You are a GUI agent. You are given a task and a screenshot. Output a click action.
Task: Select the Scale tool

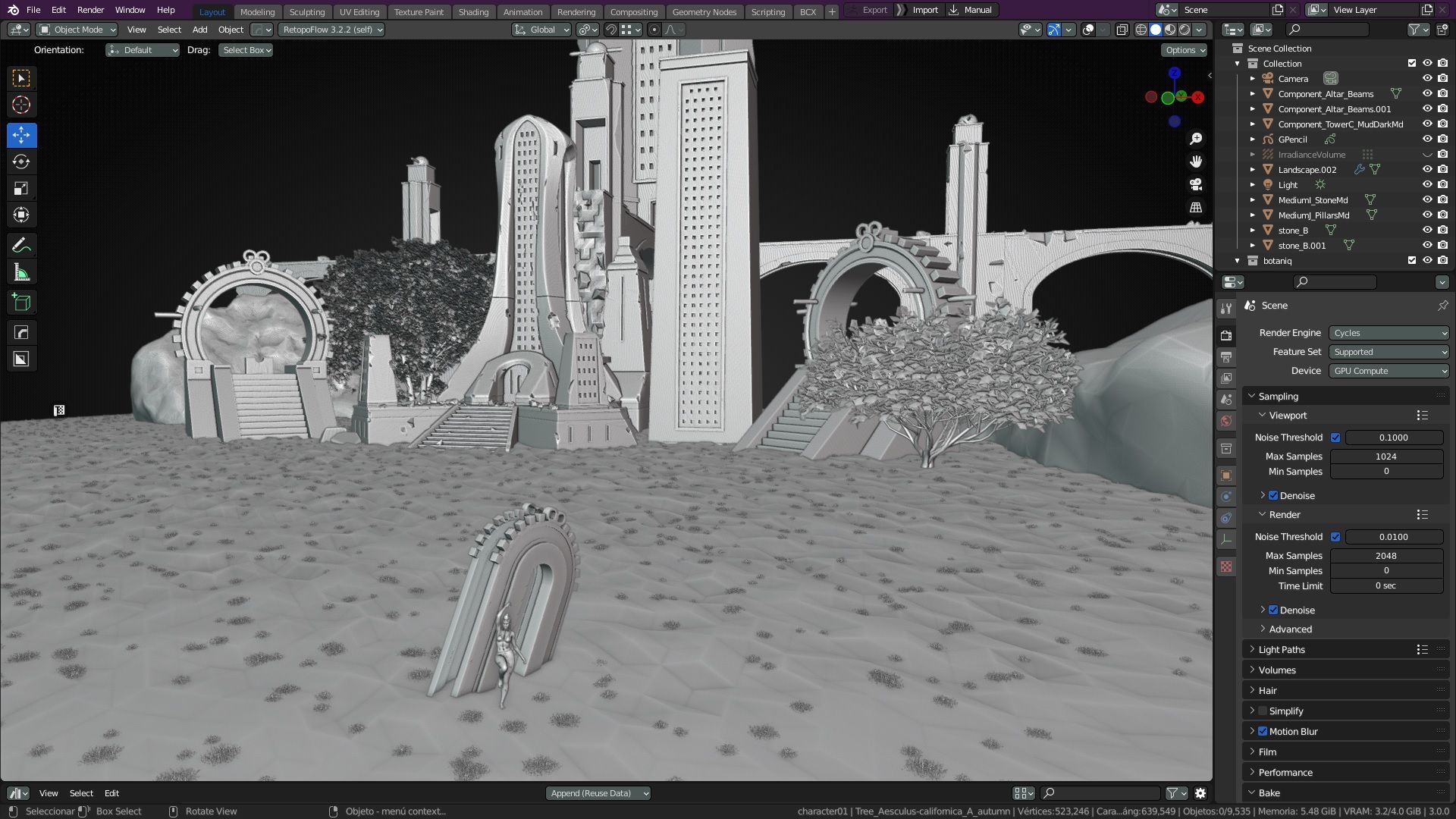[x=21, y=189]
